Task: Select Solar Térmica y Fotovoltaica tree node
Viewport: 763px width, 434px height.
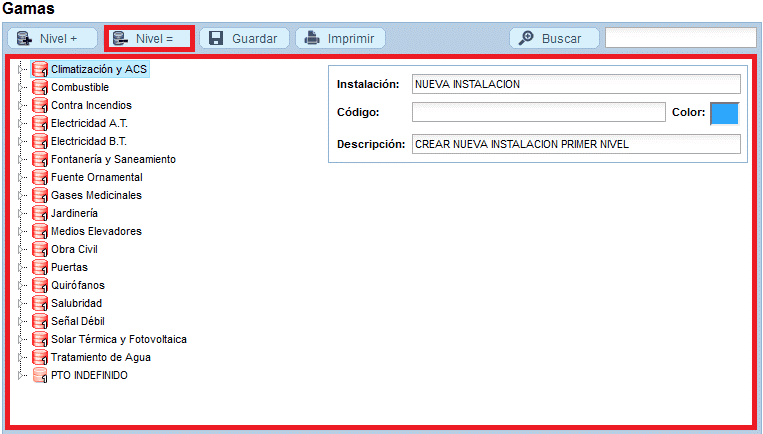Action: 118,340
